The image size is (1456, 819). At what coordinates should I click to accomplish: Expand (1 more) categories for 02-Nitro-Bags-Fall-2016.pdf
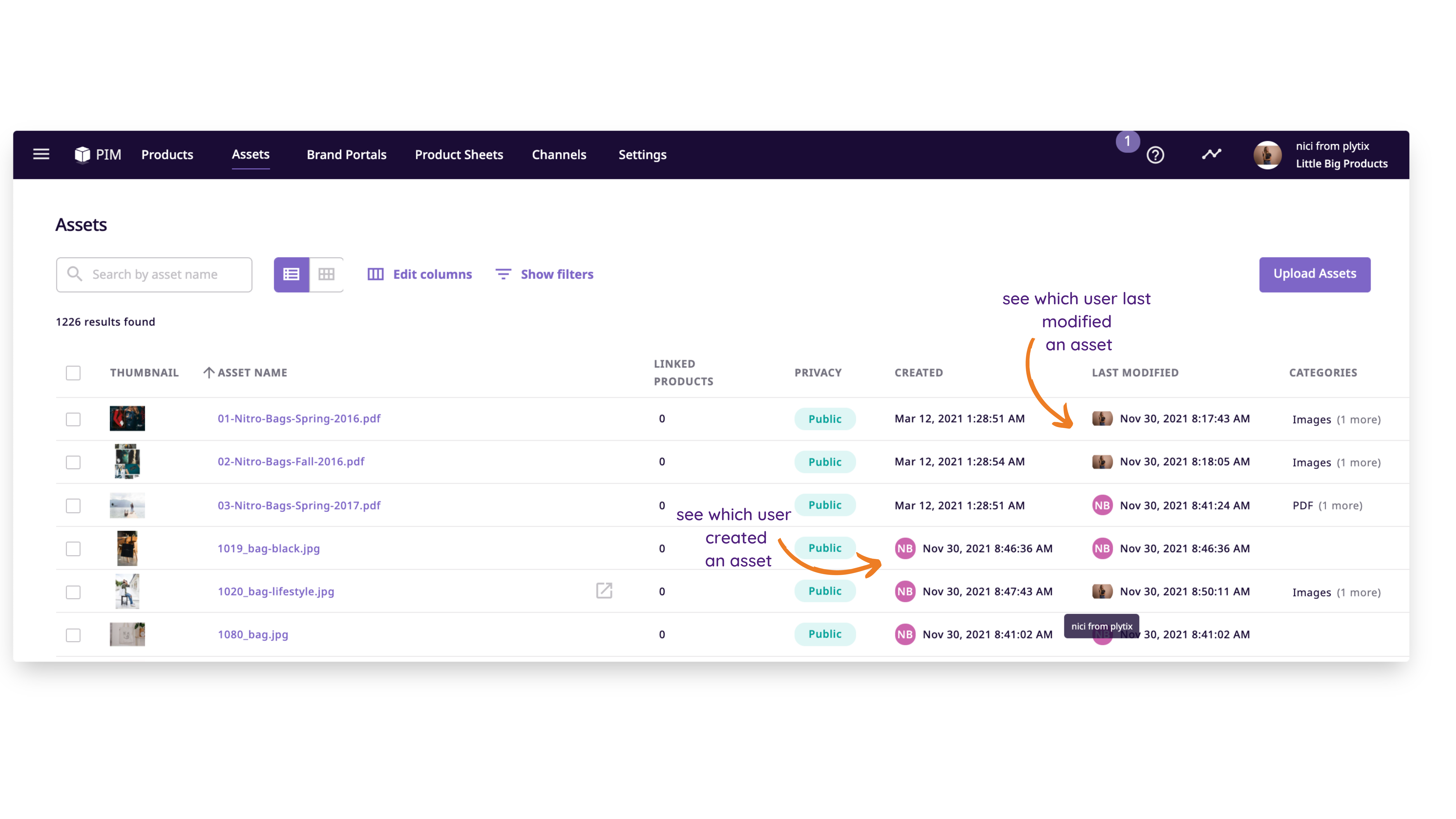pyautogui.click(x=1358, y=462)
